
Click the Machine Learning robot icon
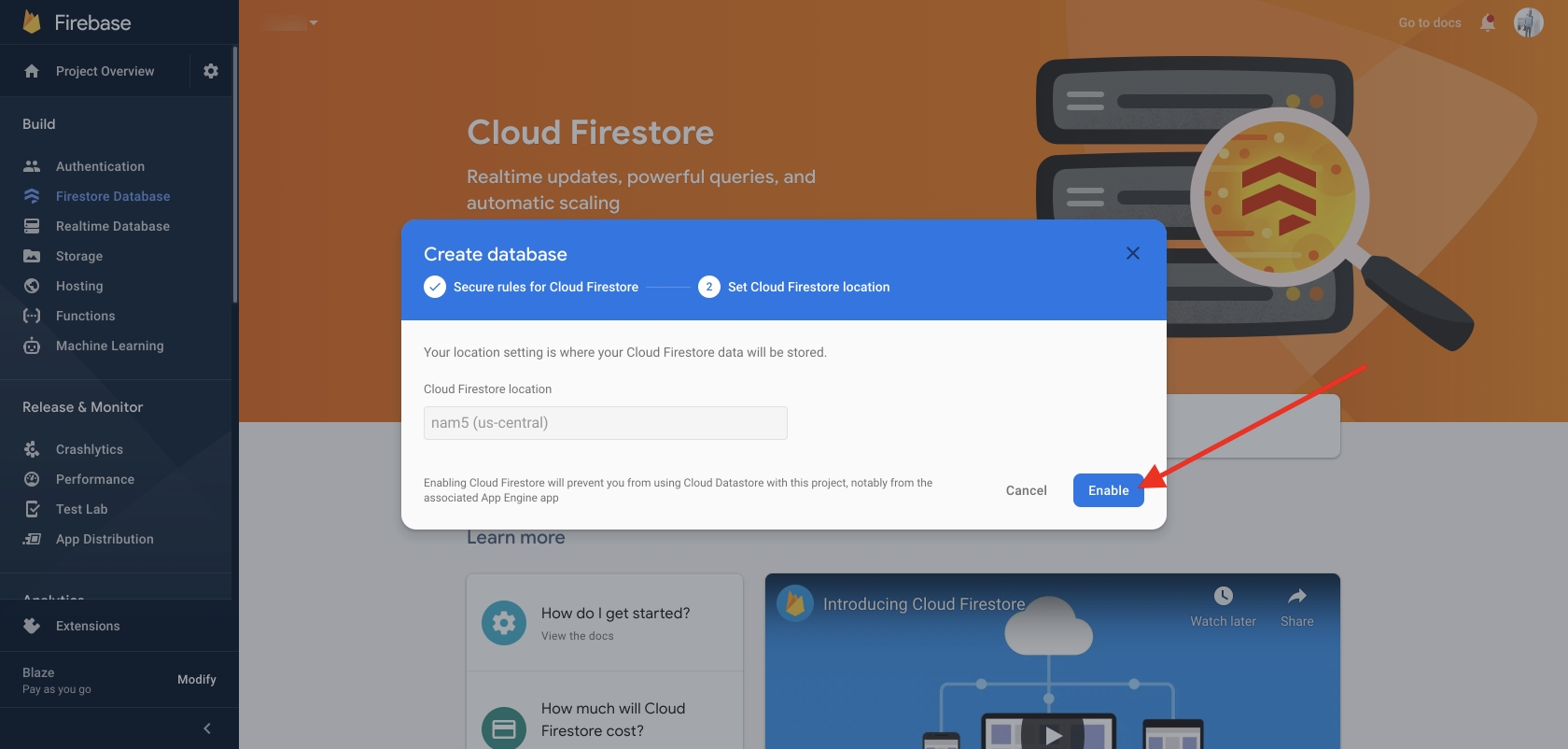[x=32, y=346]
